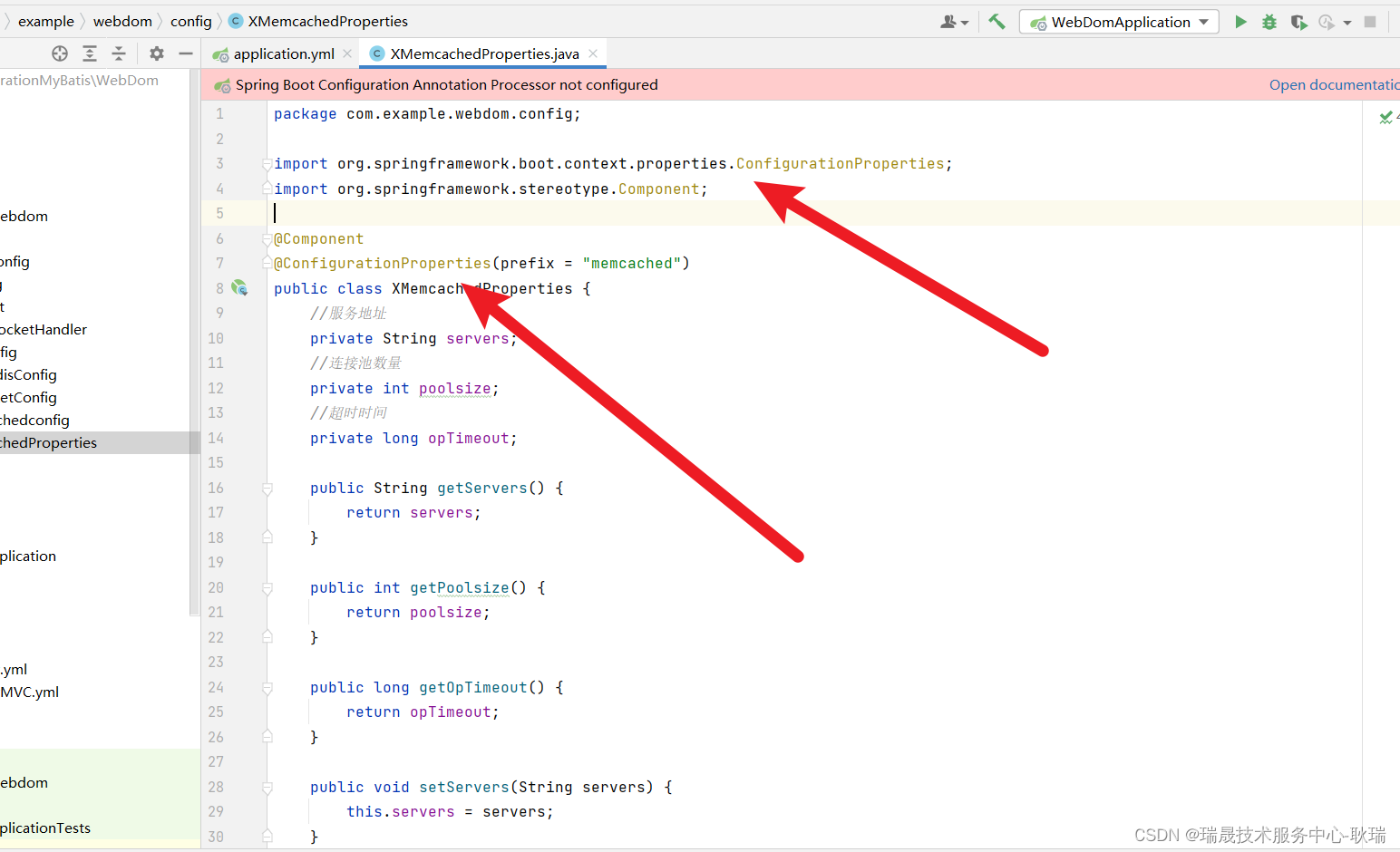Click ConfigurationProperties in import line 3
This screenshot has height=852, width=1400.
point(841,164)
